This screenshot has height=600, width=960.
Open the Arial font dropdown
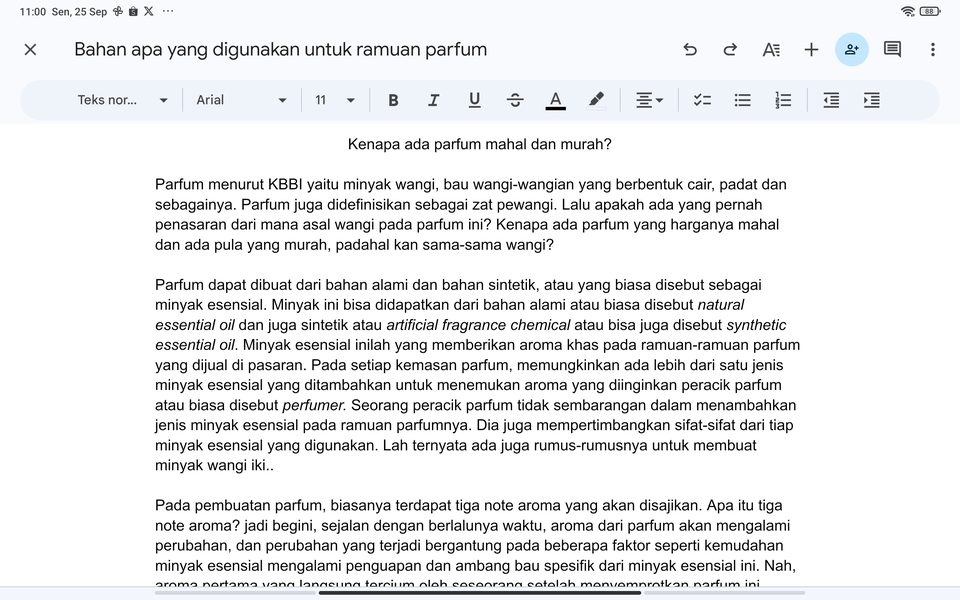(240, 99)
